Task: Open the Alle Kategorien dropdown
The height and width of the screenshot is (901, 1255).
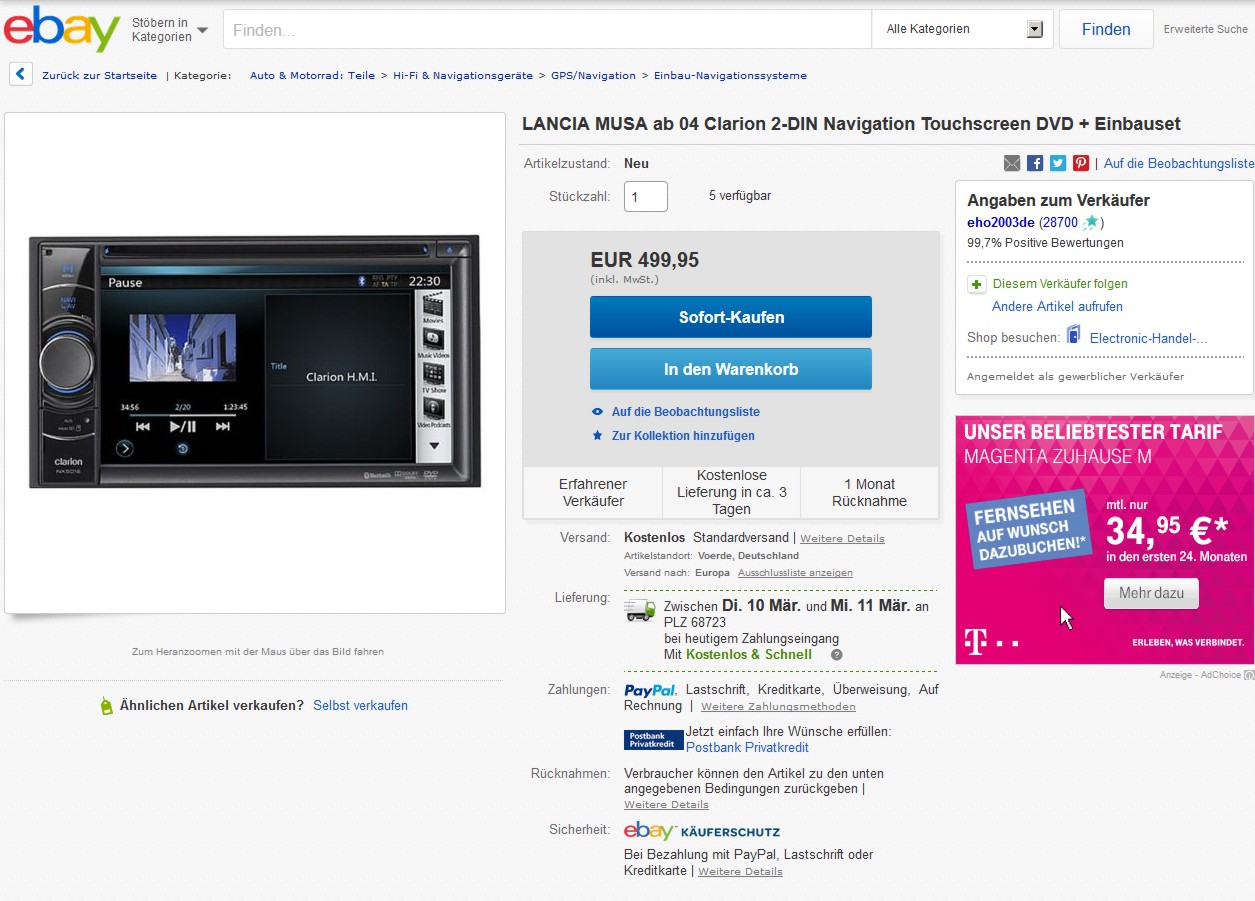Action: tap(962, 29)
